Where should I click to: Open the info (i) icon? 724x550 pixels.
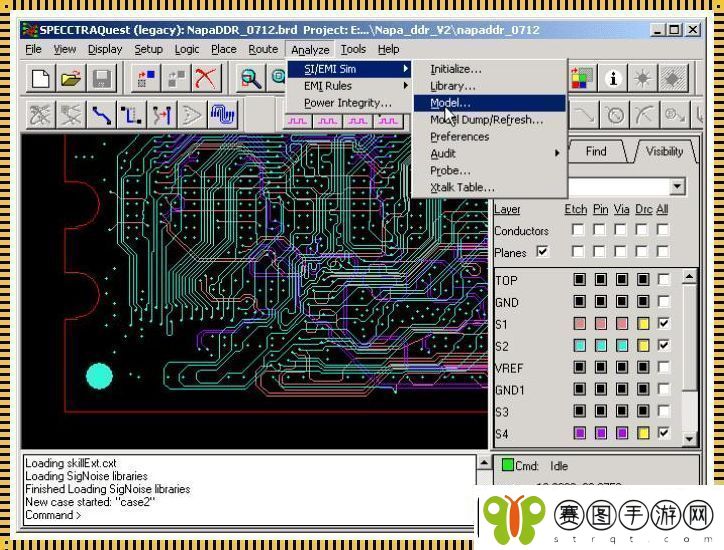[613, 78]
